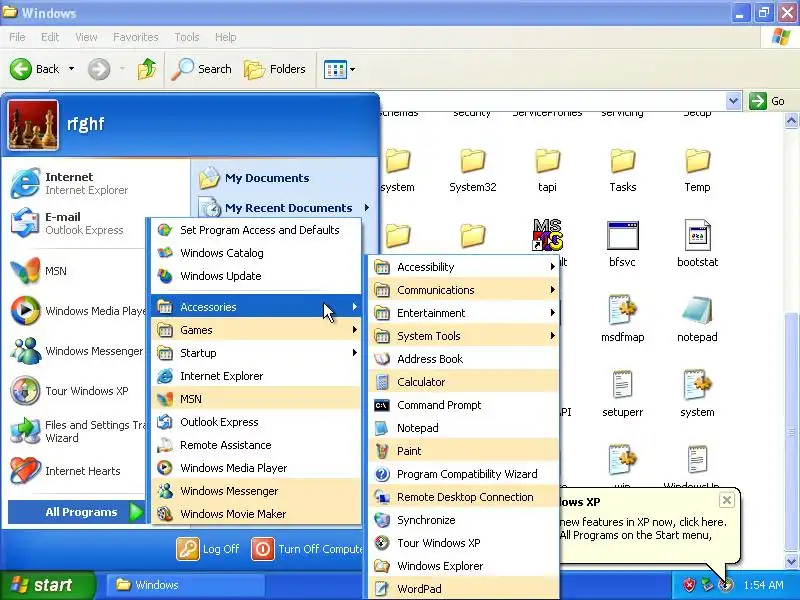Open Windows Movie Maker from All Programs
Viewport: 800px width, 600px height.
[x=256, y=513]
